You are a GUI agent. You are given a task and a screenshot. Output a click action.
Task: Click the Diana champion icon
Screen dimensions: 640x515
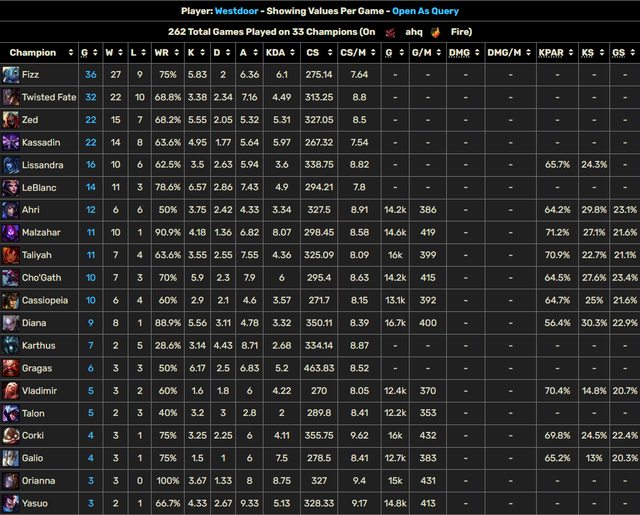click(x=10, y=322)
